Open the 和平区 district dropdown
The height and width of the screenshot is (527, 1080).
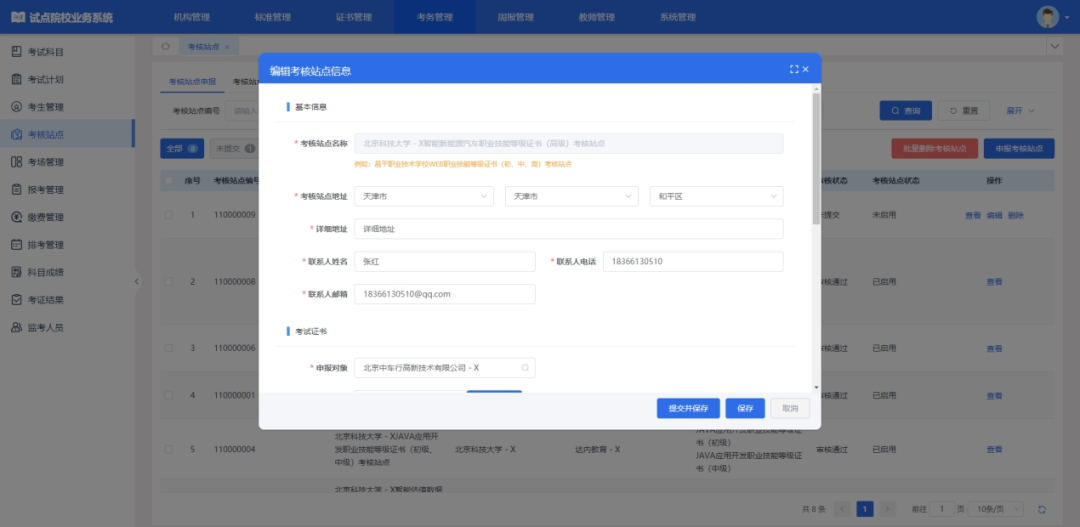point(716,196)
